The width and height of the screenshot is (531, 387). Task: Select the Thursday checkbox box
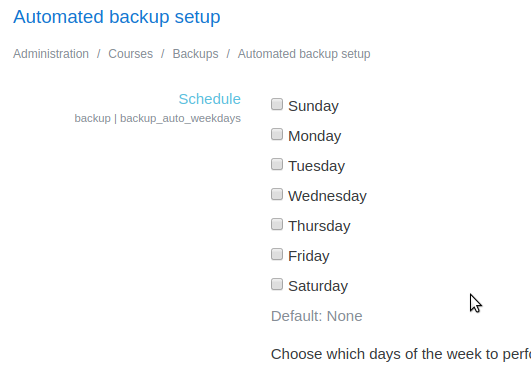[x=277, y=224]
